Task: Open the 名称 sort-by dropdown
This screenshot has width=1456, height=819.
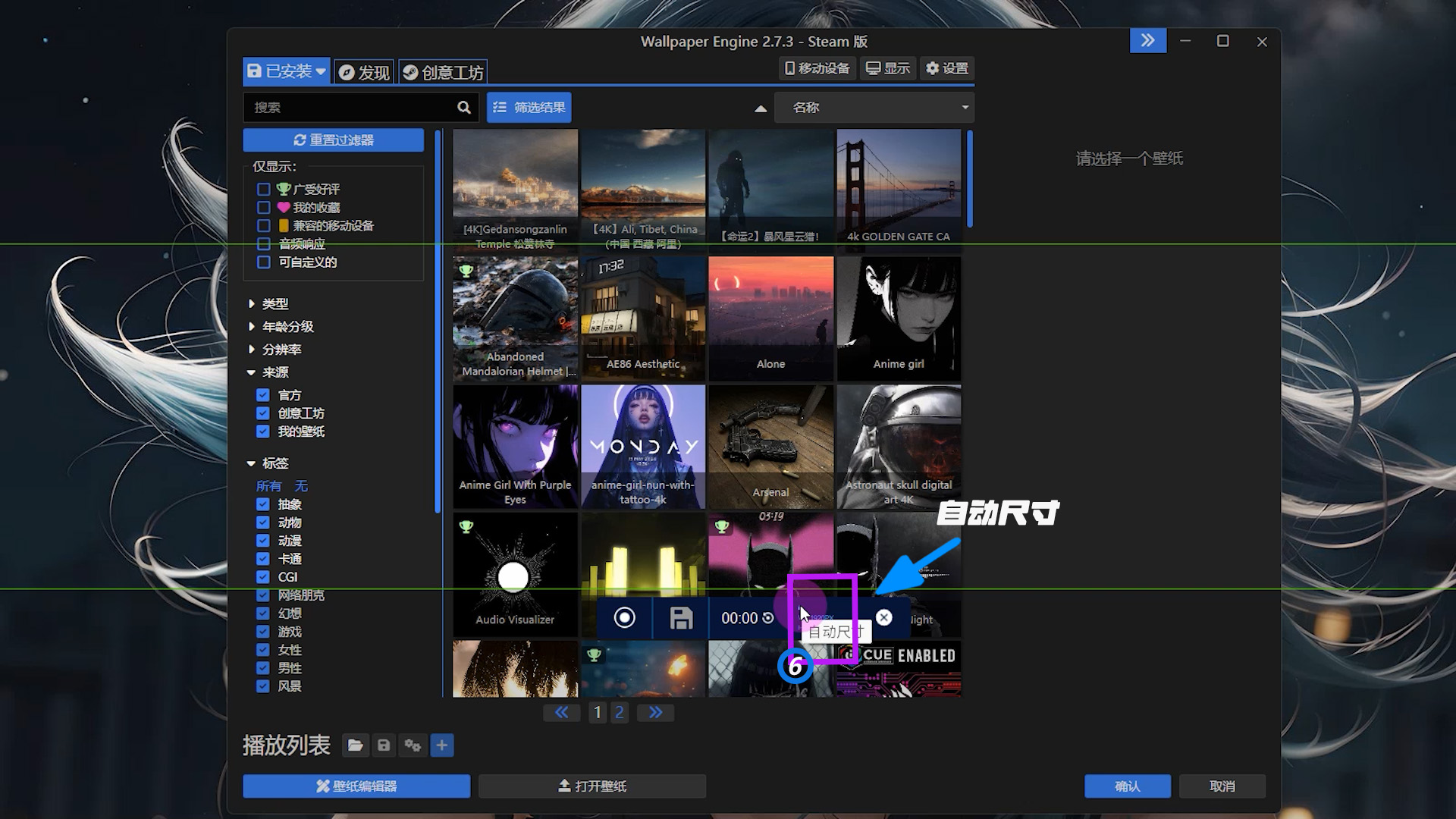Action: [x=874, y=108]
